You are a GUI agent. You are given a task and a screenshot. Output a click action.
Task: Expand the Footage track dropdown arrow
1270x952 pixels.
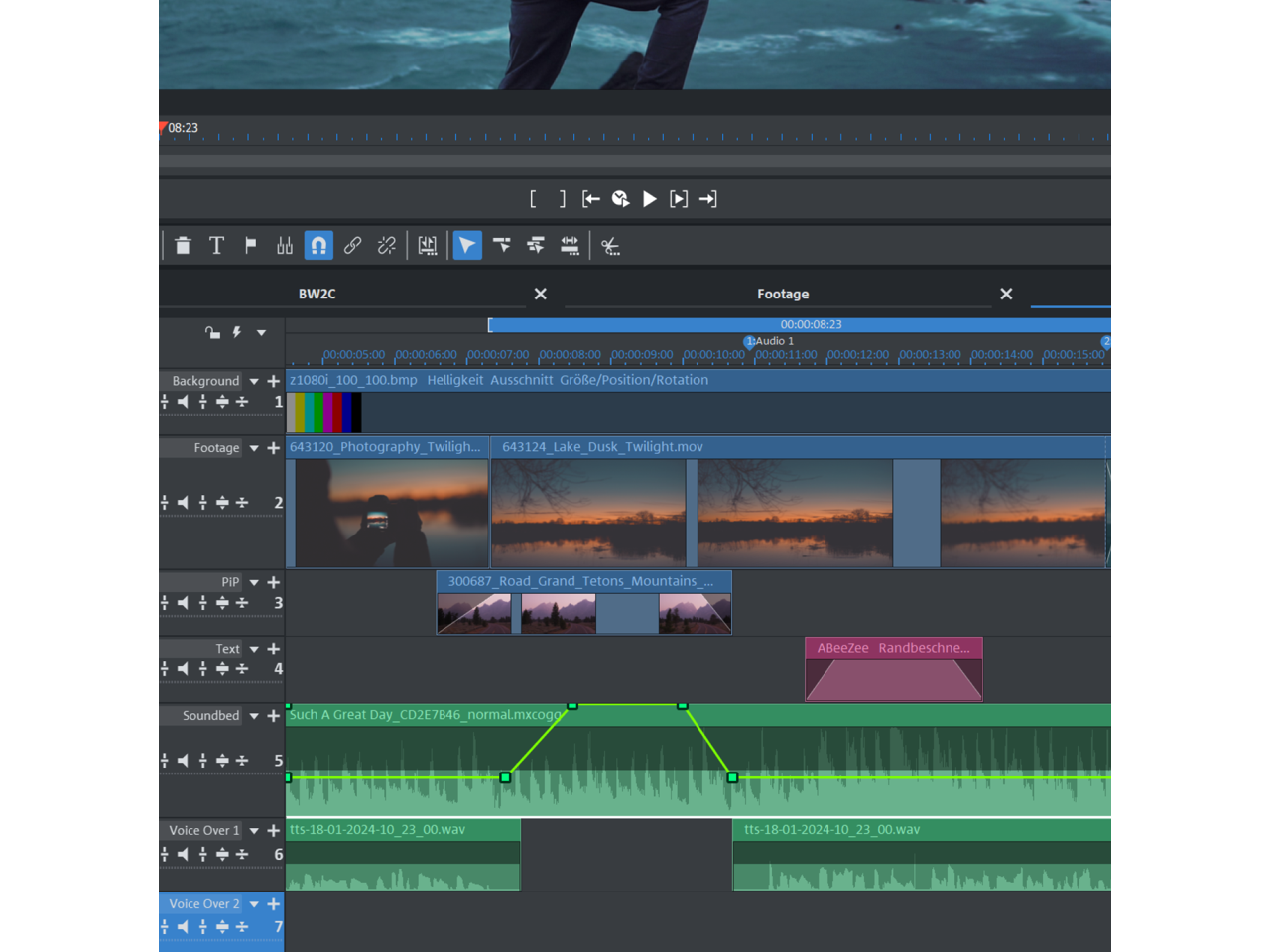254,448
